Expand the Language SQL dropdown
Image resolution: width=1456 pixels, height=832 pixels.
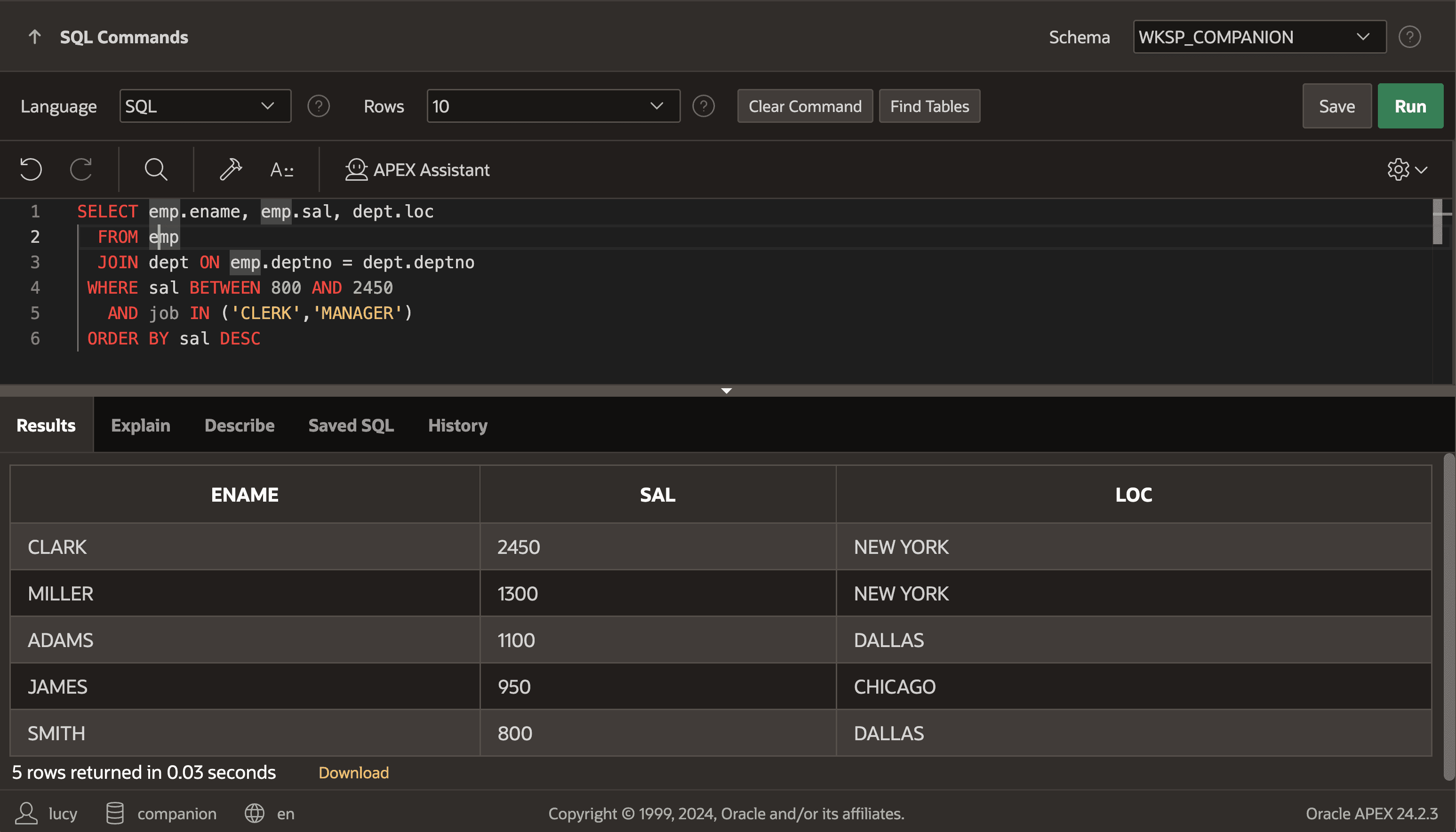pyautogui.click(x=205, y=106)
